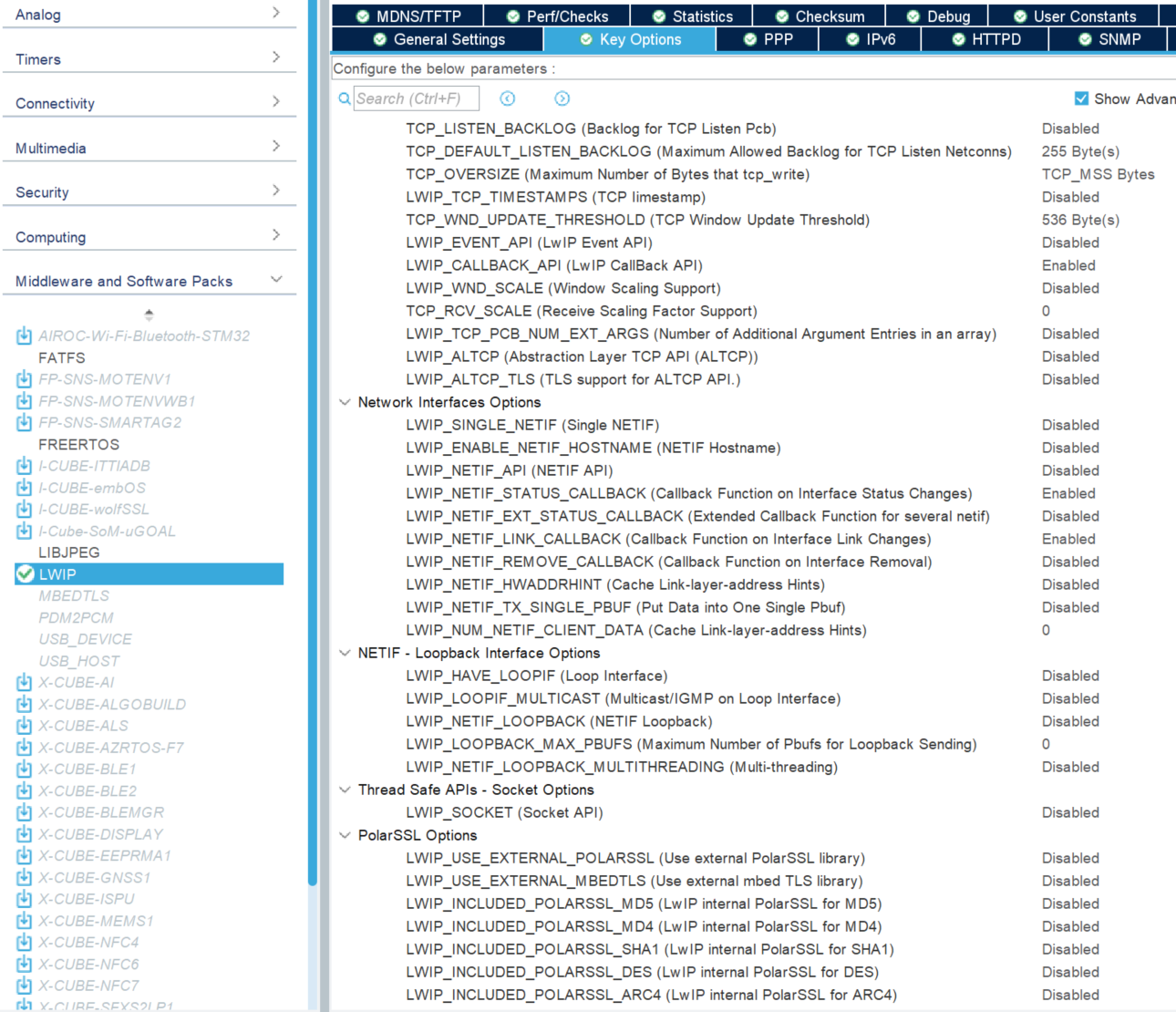Collapse the Network Interfaces Options group
Screen dimensions: 1176x1012
pos(345,402)
